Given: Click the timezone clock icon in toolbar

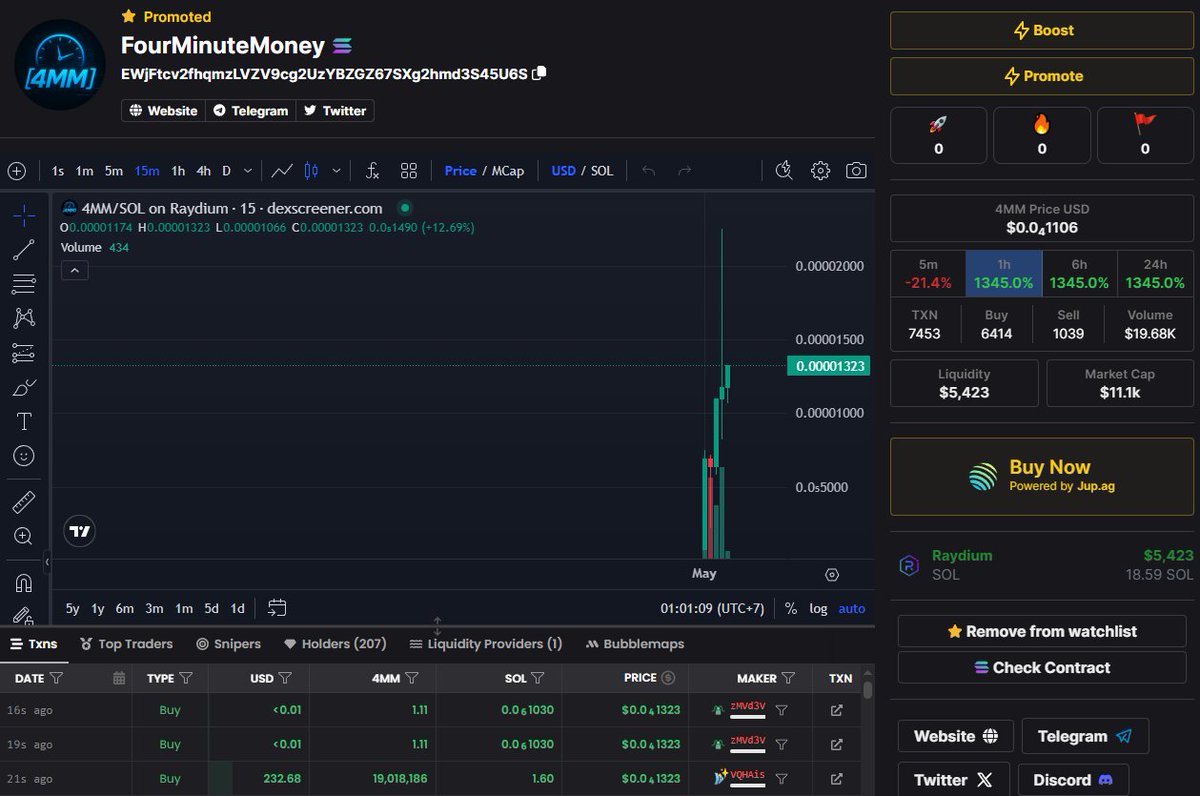Looking at the screenshot, I should click(x=784, y=171).
